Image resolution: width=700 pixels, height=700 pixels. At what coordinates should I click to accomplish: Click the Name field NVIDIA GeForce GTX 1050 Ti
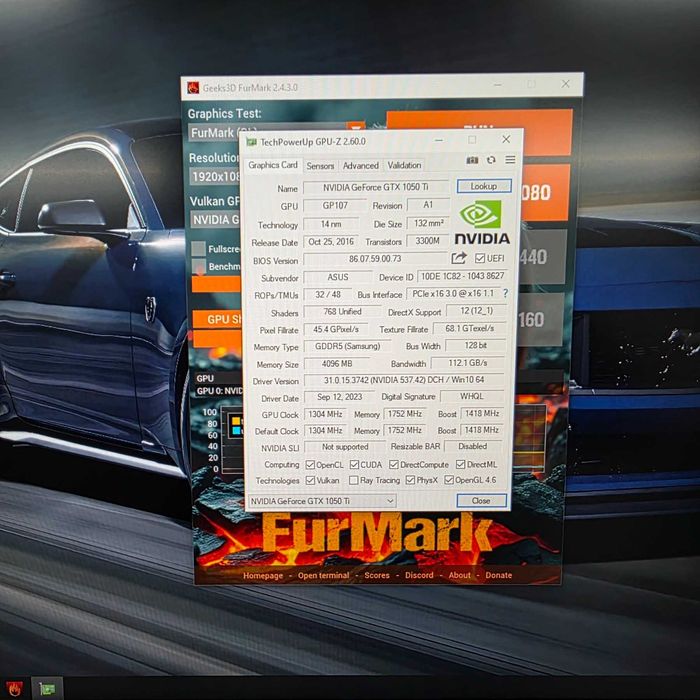click(x=375, y=188)
